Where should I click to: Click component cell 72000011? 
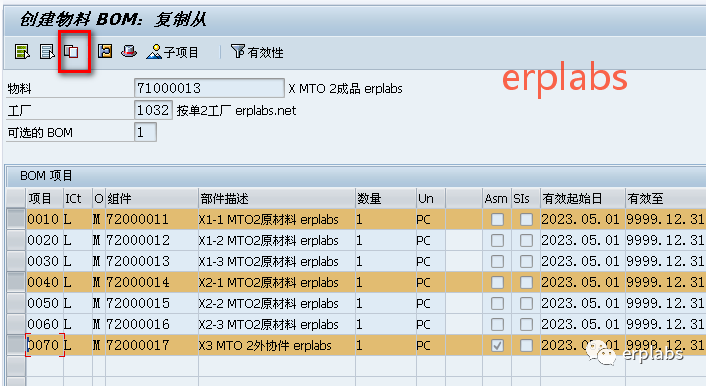151,219
